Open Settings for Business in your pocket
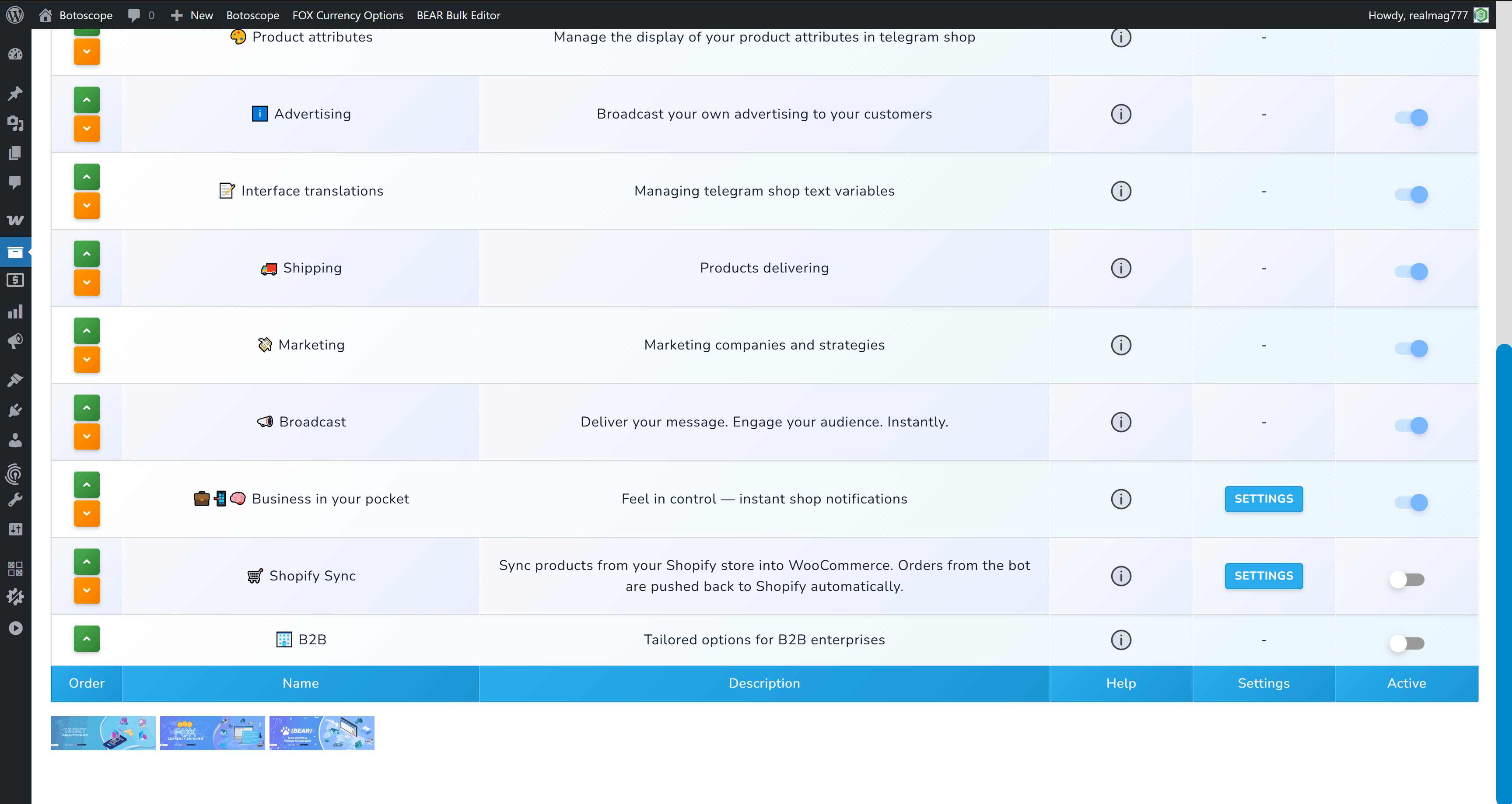Viewport: 1512px width, 804px height. (1263, 499)
